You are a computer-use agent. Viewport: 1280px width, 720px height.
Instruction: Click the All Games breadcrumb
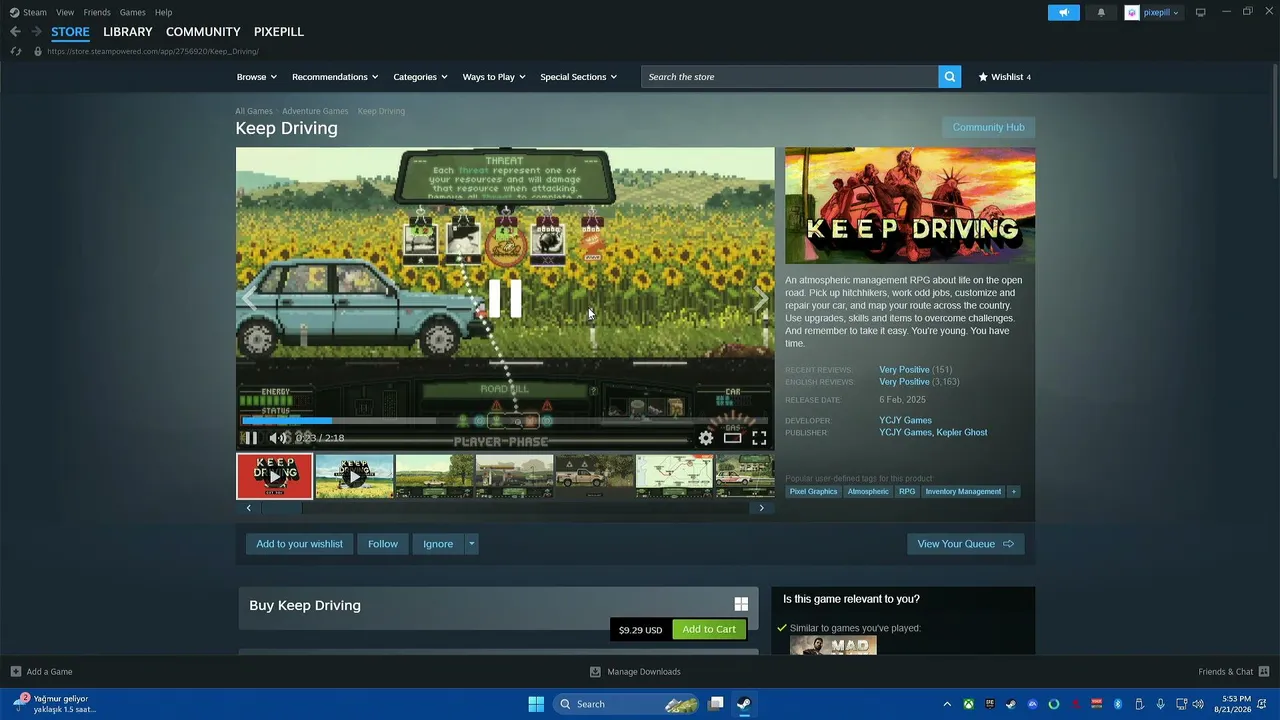tap(254, 111)
